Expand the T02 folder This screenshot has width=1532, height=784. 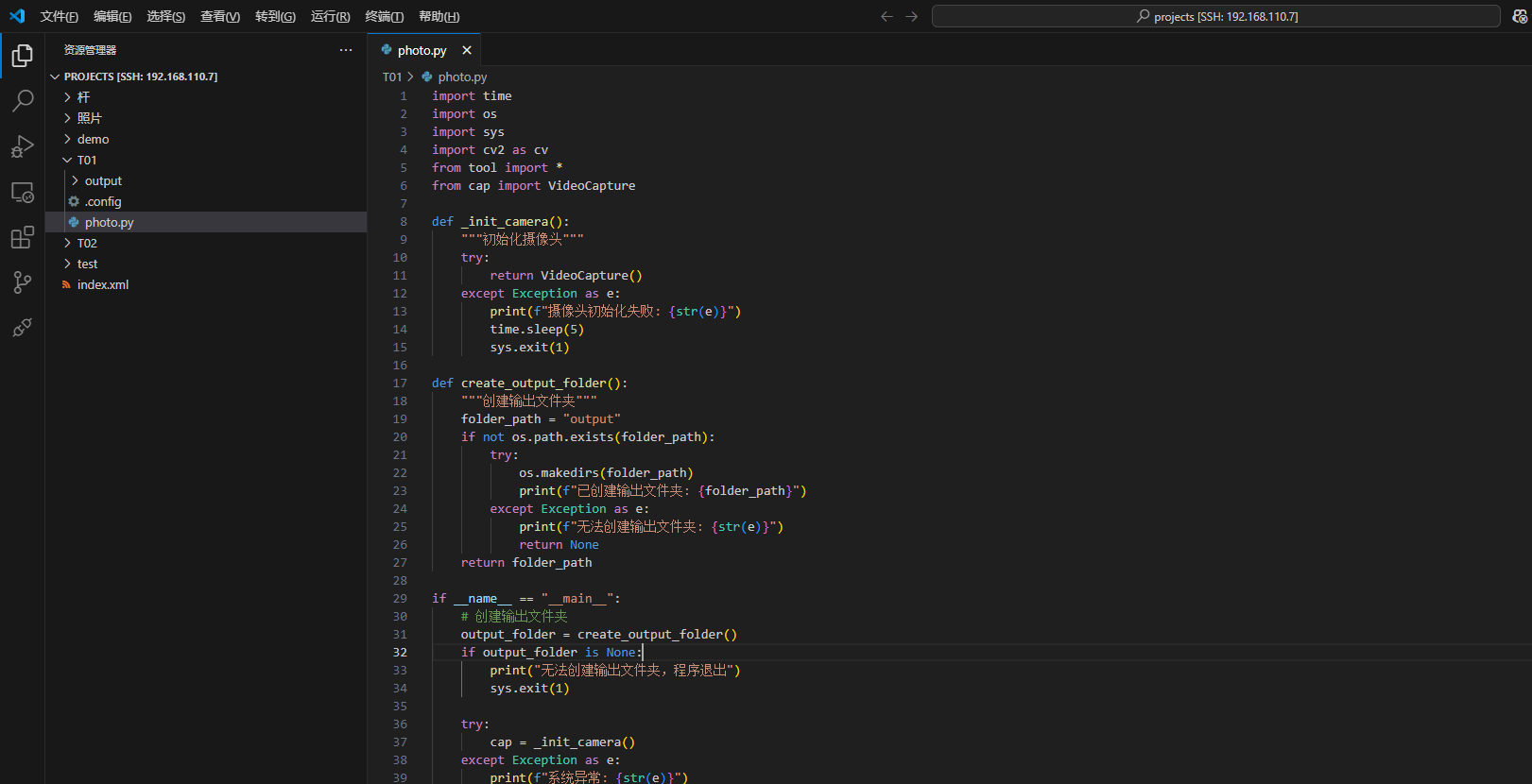point(87,243)
